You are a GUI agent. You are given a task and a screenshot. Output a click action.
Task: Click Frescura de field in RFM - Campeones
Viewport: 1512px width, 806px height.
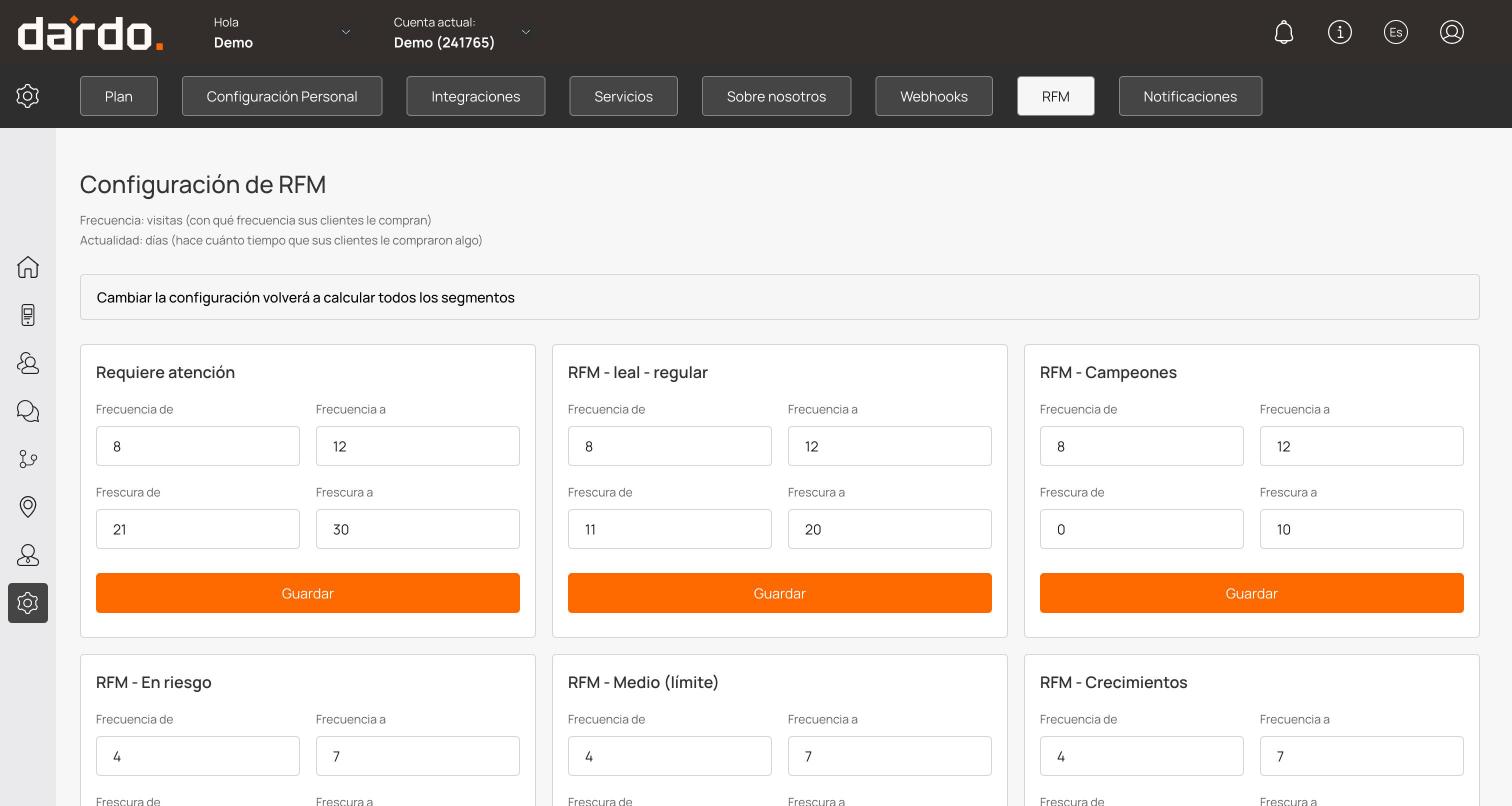point(1142,529)
